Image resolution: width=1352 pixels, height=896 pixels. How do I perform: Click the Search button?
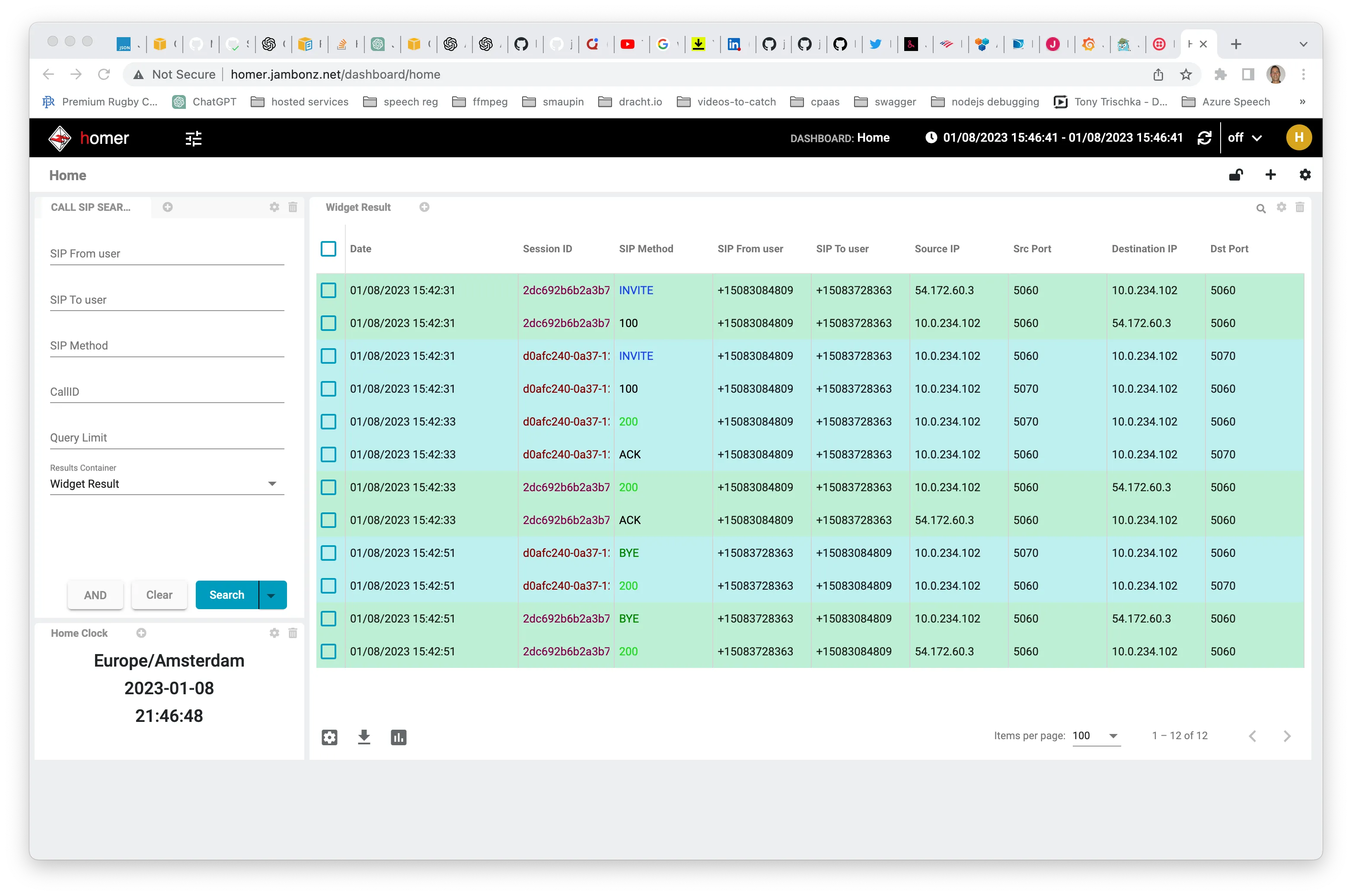point(227,595)
